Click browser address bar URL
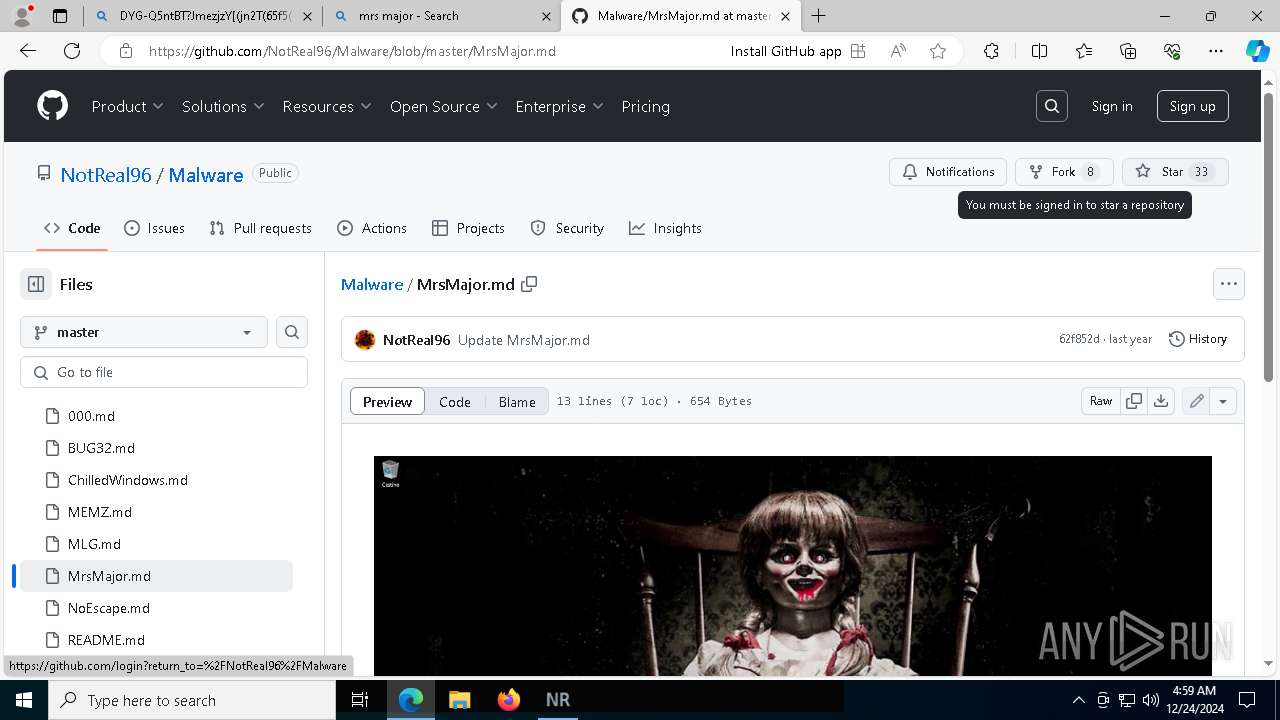The height and width of the screenshot is (720, 1280). [352, 51]
